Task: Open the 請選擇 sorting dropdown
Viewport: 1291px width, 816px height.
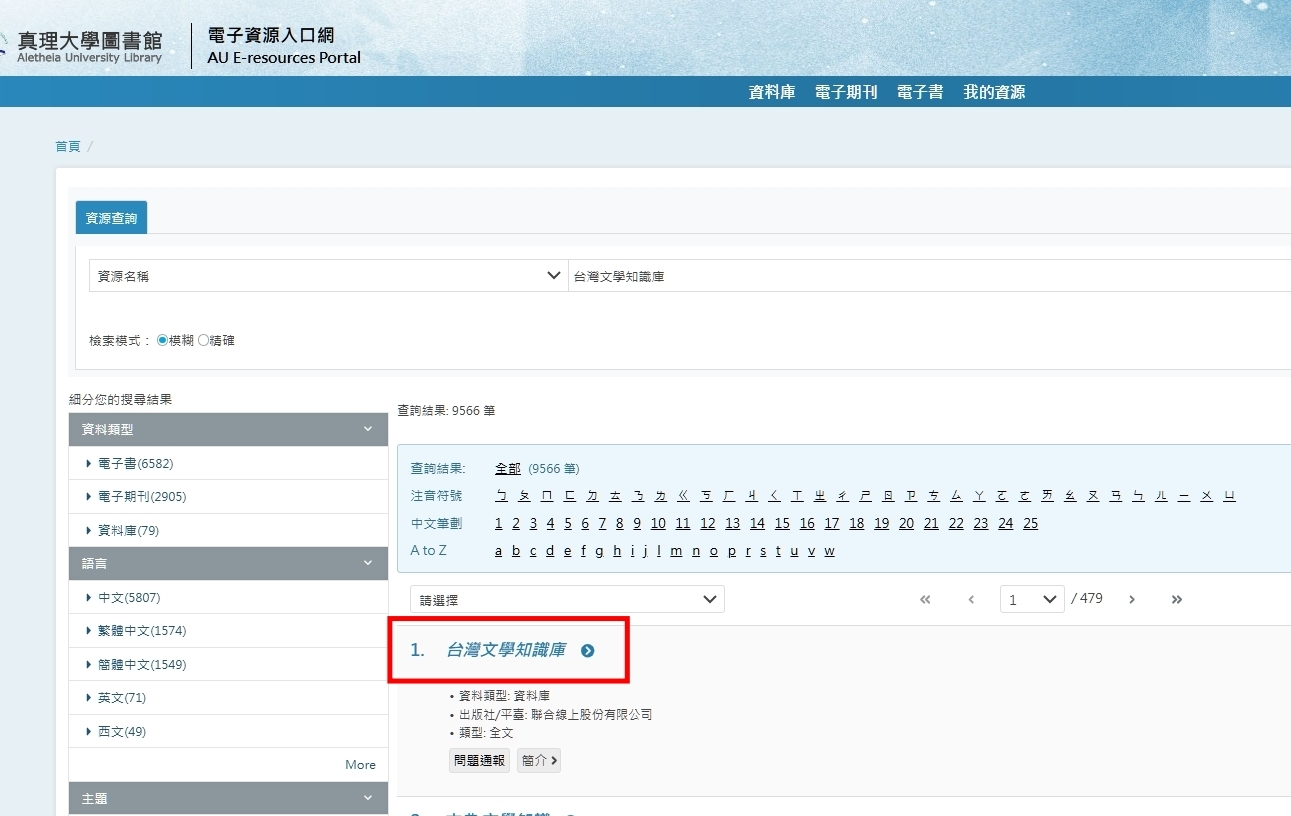Action: click(567, 600)
